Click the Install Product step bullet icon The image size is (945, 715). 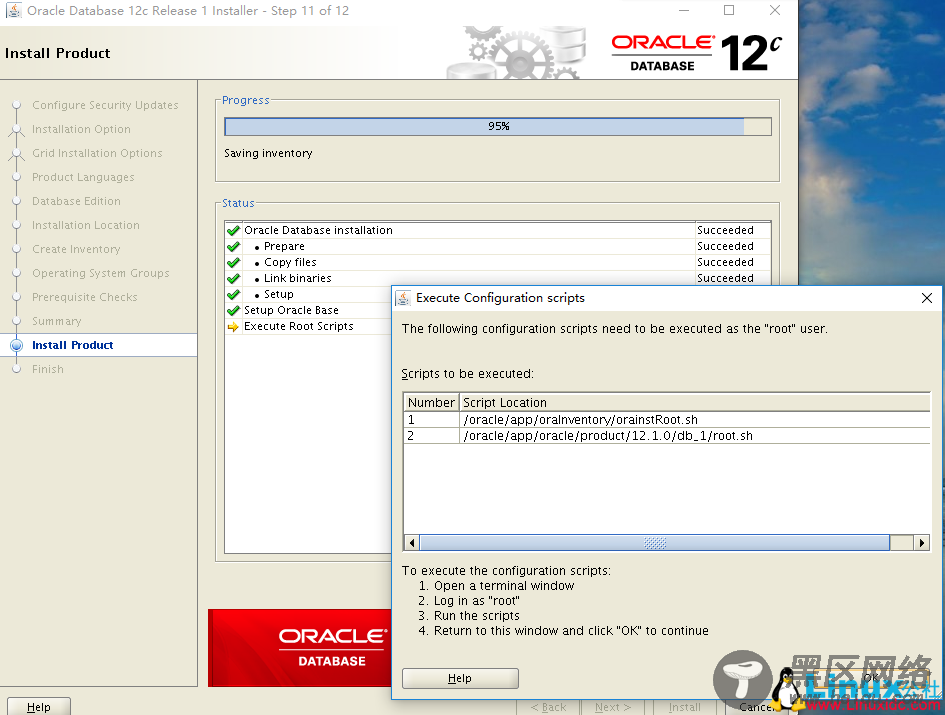click(17, 345)
